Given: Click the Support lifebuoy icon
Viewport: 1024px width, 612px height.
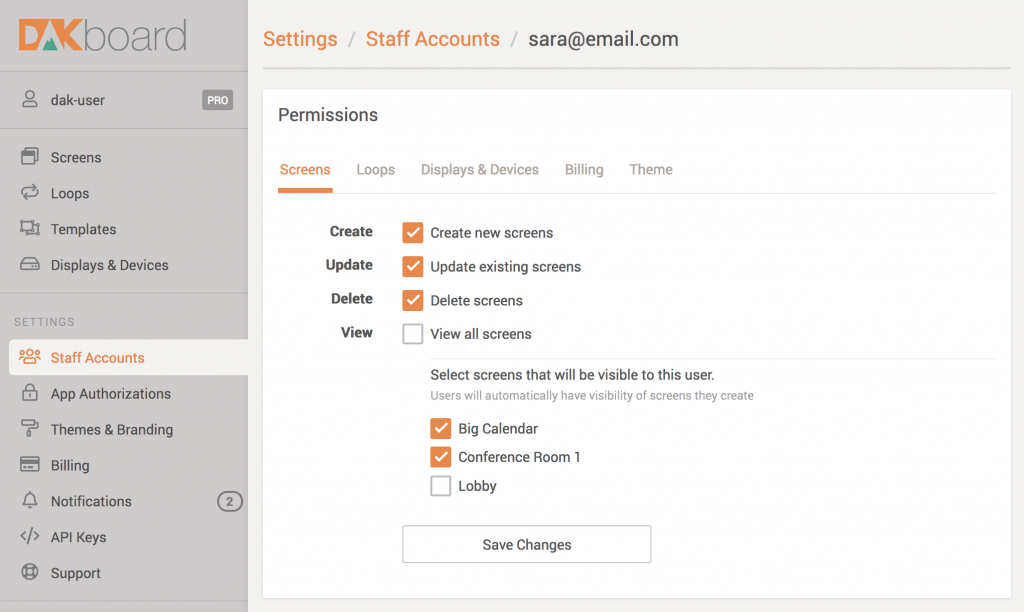Looking at the screenshot, I should click(x=29, y=572).
